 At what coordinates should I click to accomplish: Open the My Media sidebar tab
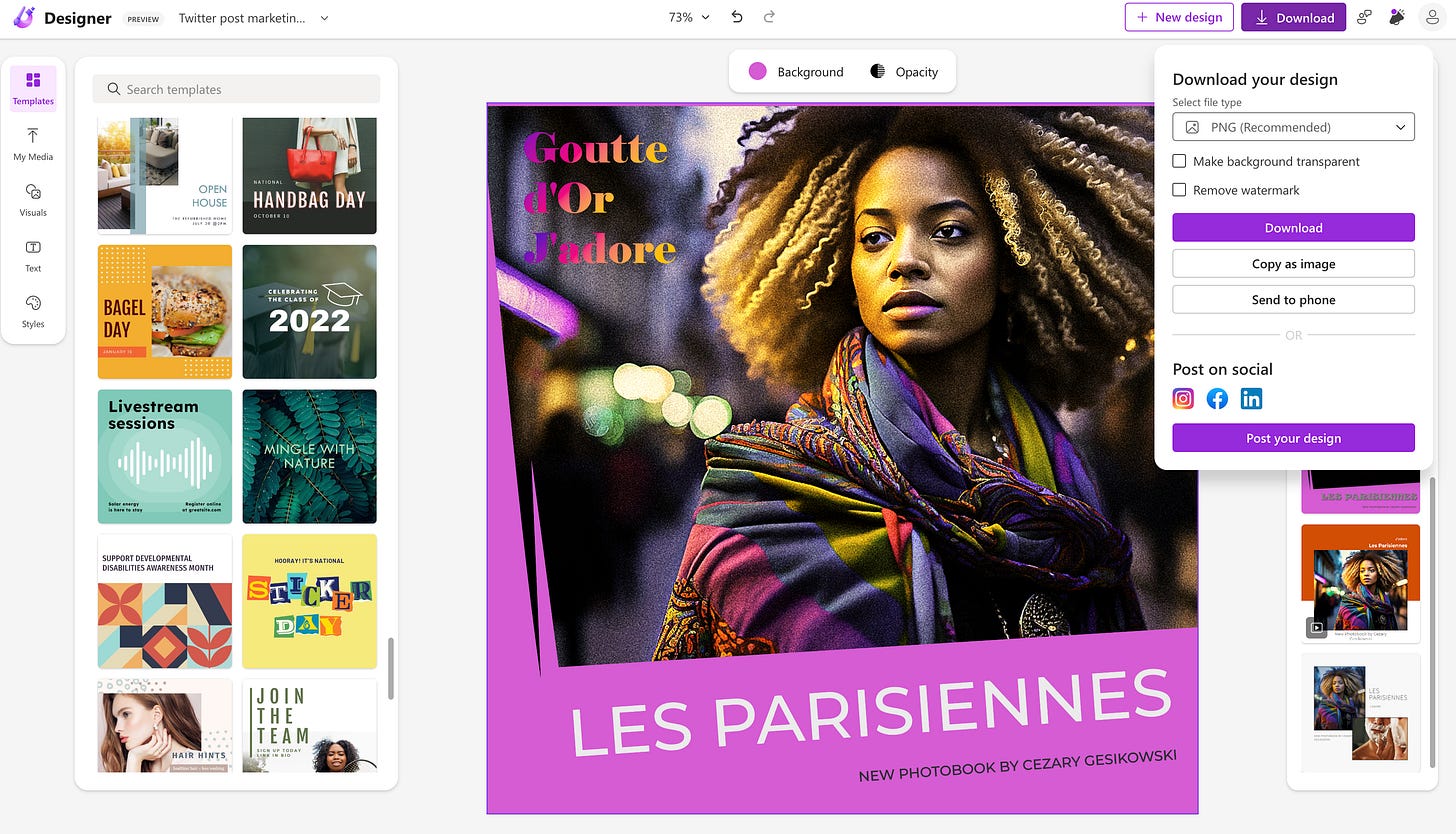33,144
